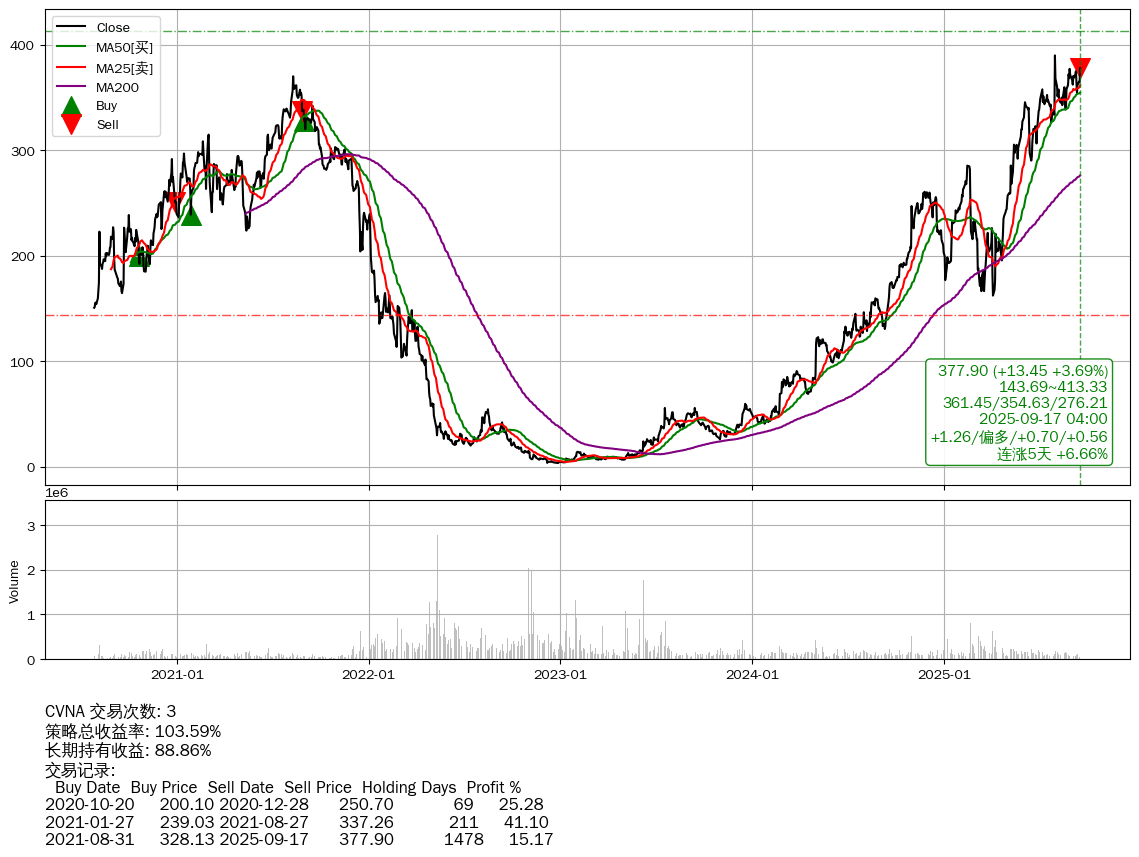This screenshot has width=1139, height=857.
Task: Select the MA200 legend label
Action: (117, 87)
